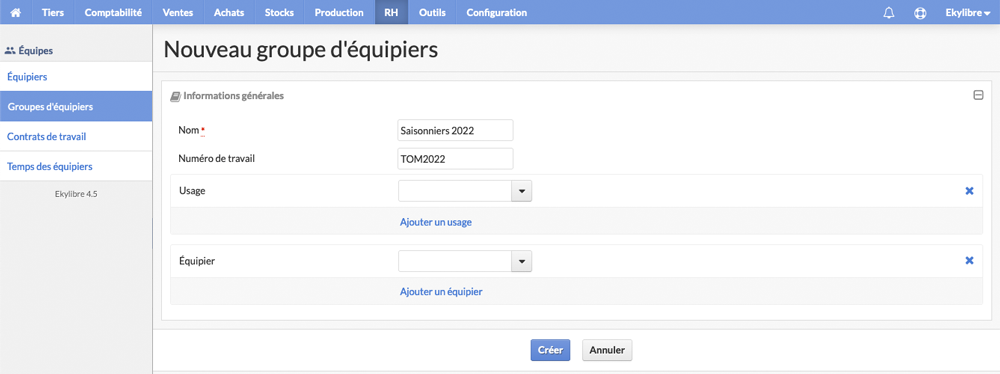Remove the Usage row with the X
The height and width of the screenshot is (374, 1000).
(x=969, y=191)
